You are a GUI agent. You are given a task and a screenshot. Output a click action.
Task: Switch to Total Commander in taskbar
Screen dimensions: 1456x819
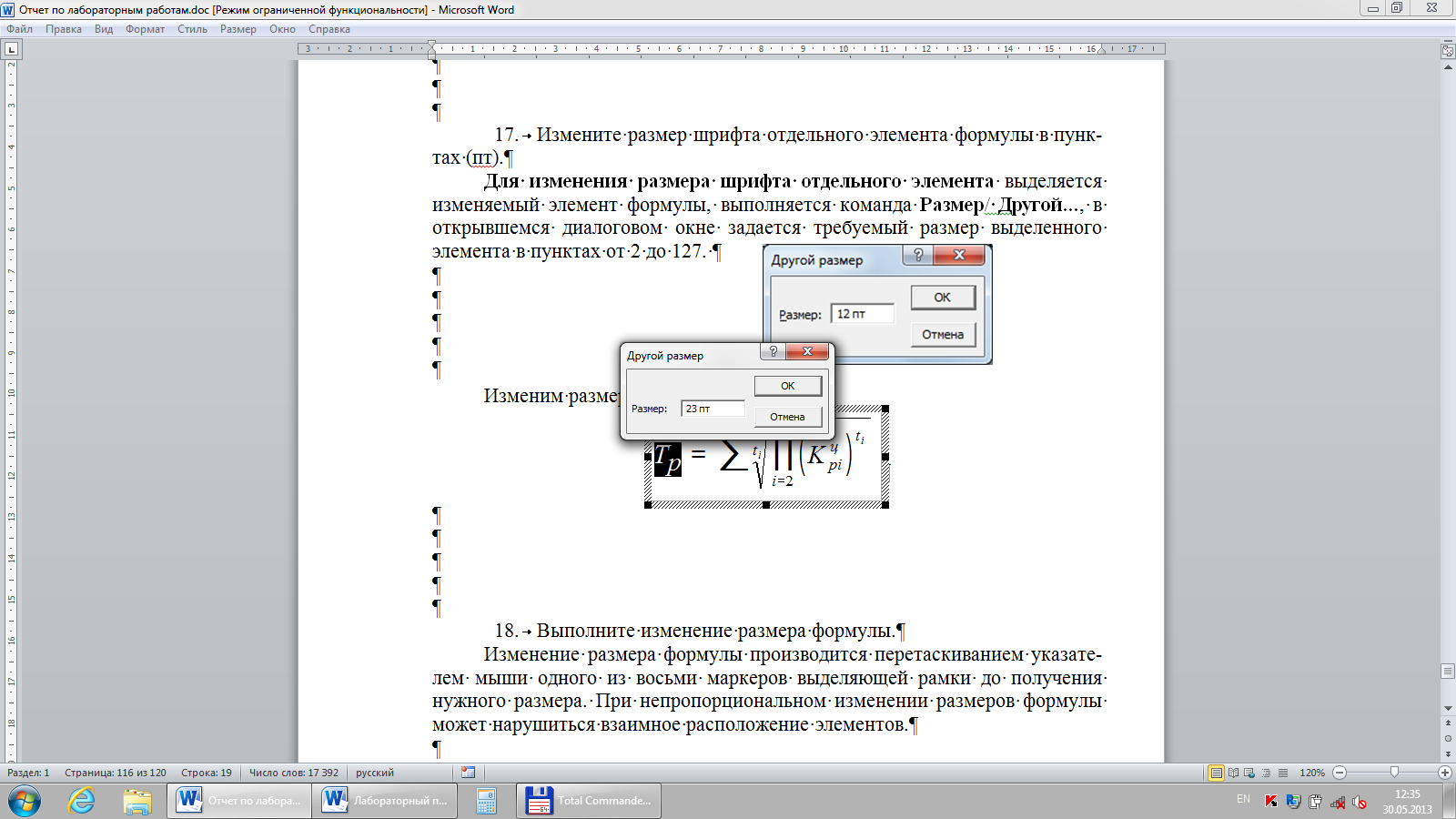click(589, 801)
